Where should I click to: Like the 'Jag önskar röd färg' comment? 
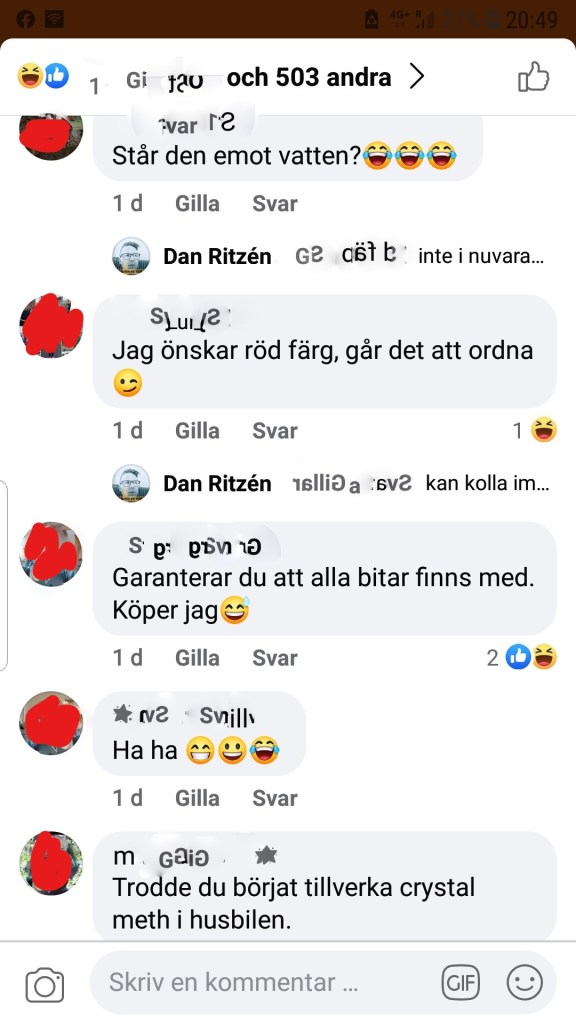tap(197, 431)
